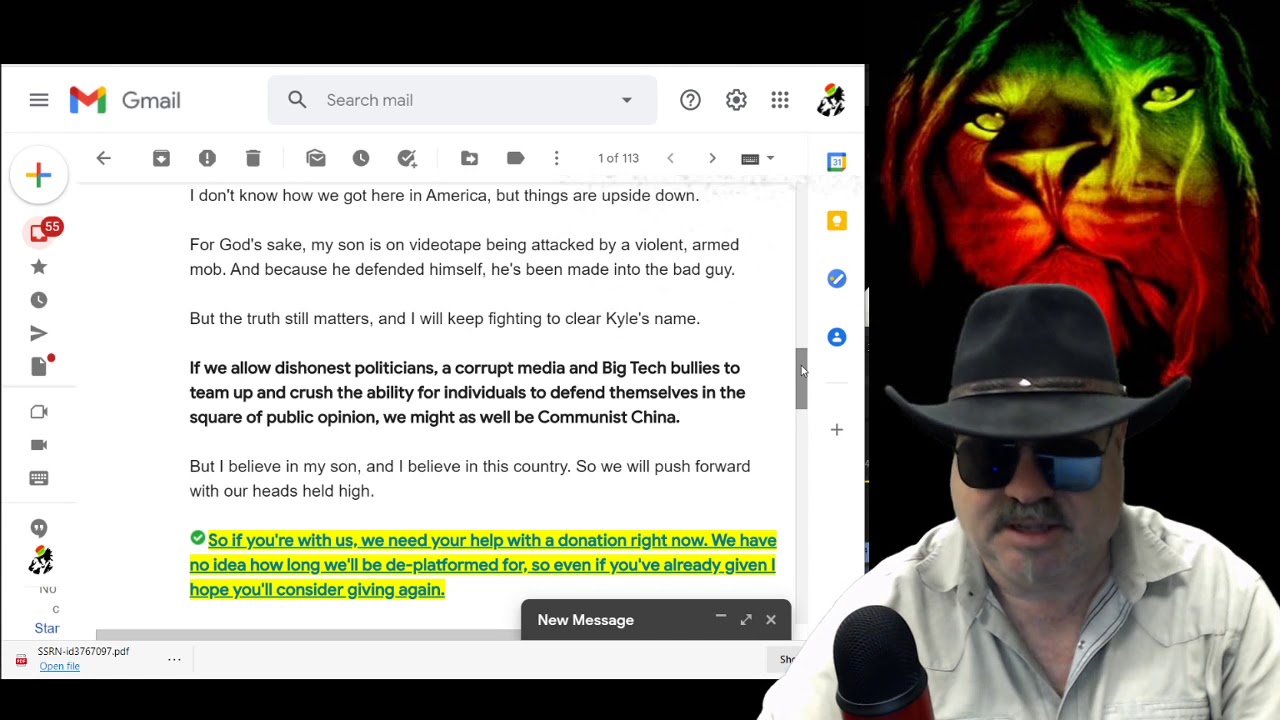
Task: Click the paragraph 'But I believe in my son'
Action: (x=470, y=479)
